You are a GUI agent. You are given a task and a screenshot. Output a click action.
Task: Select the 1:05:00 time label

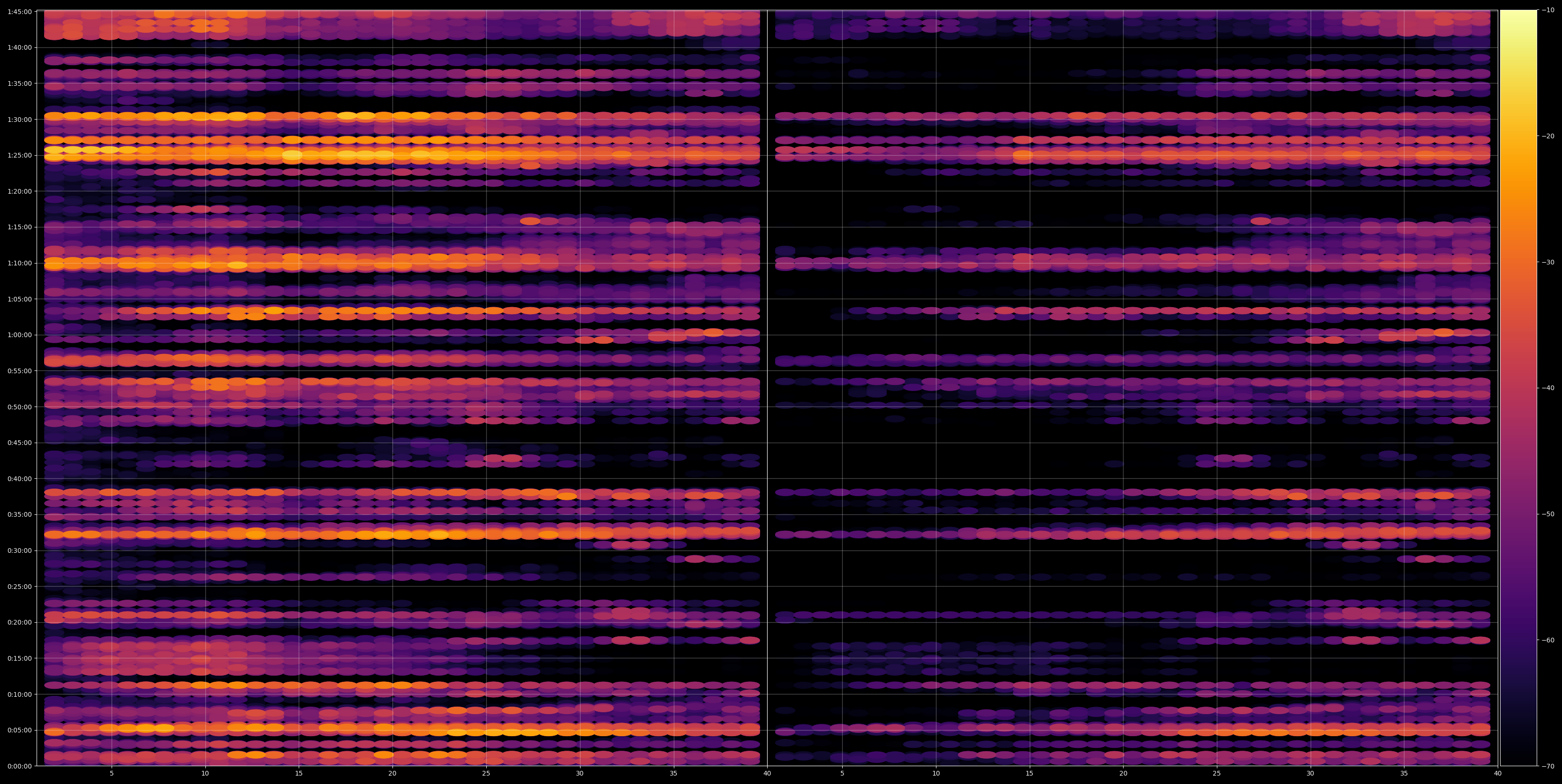pos(20,299)
